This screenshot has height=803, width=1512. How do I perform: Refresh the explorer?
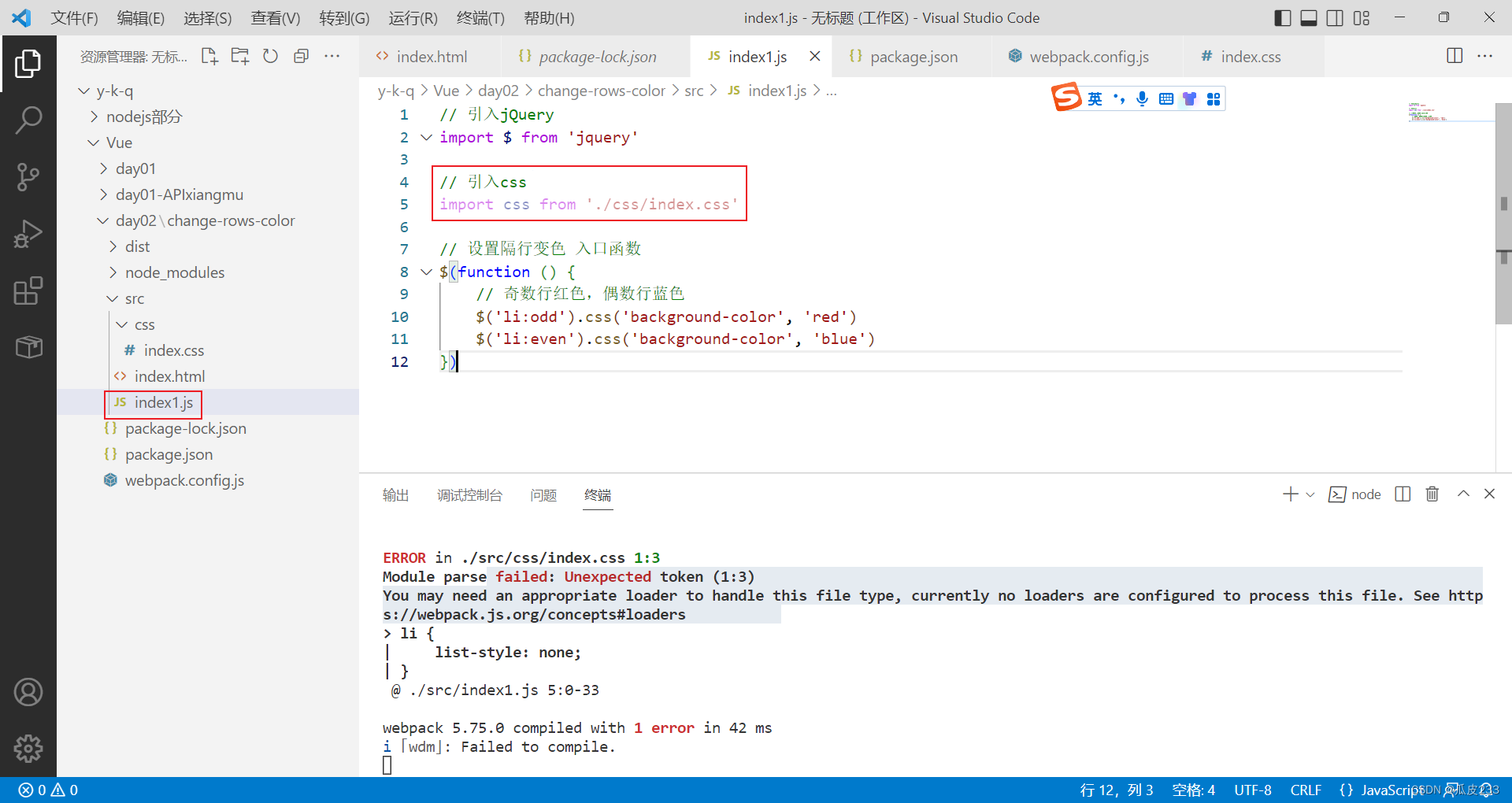(x=271, y=56)
